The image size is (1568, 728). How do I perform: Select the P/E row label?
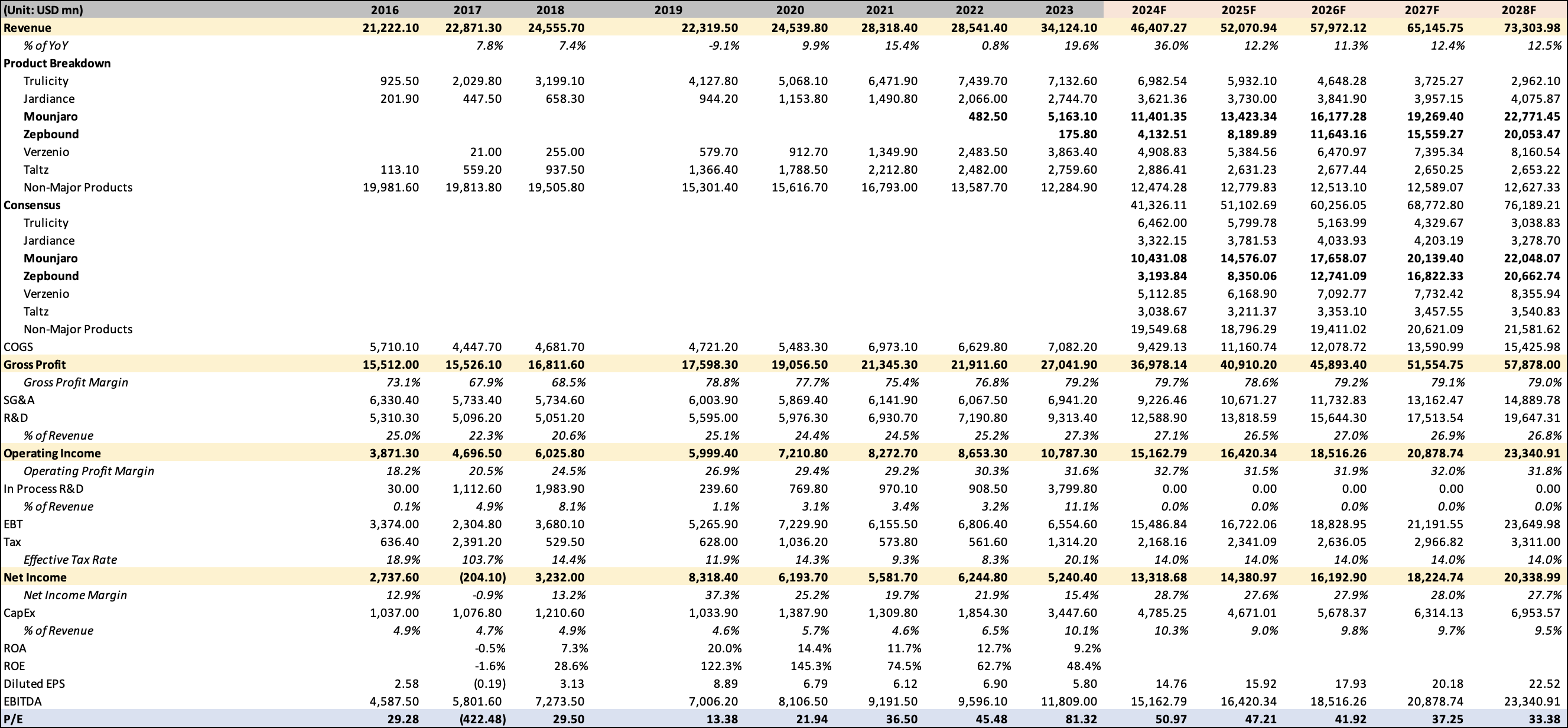pyautogui.click(x=13, y=719)
